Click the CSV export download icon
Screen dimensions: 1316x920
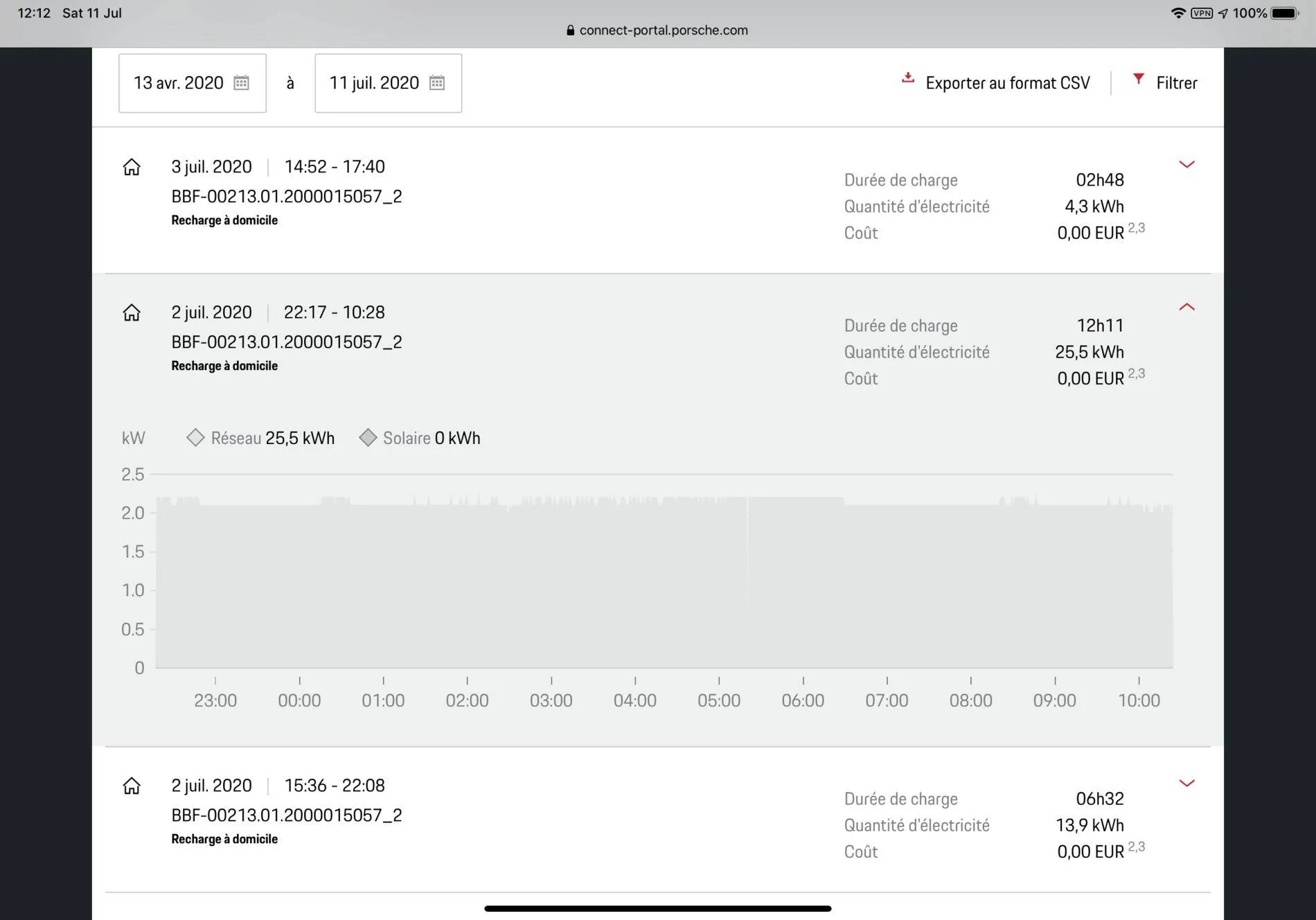pyautogui.click(x=907, y=78)
